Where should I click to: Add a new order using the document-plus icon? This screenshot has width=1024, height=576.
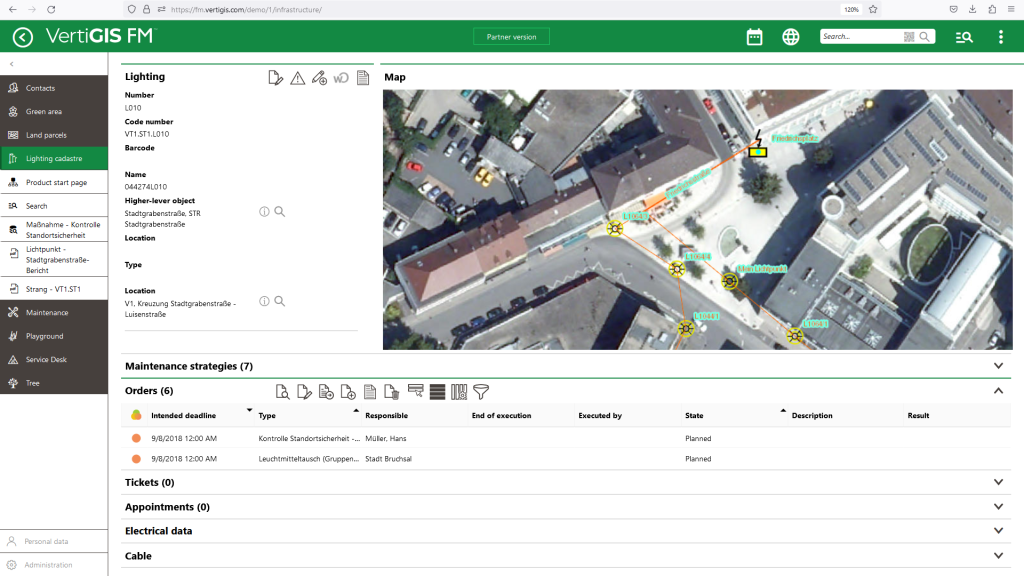(x=348, y=392)
